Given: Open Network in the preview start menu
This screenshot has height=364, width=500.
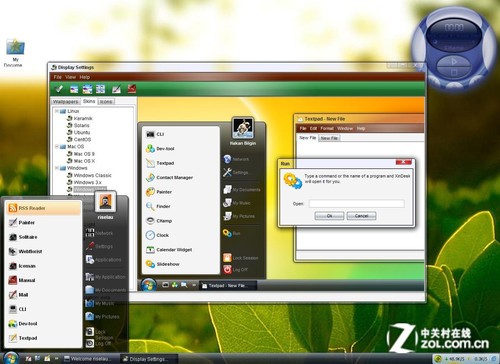Looking at the screenshot, I should pyautogui.click(x=236, y=159).
